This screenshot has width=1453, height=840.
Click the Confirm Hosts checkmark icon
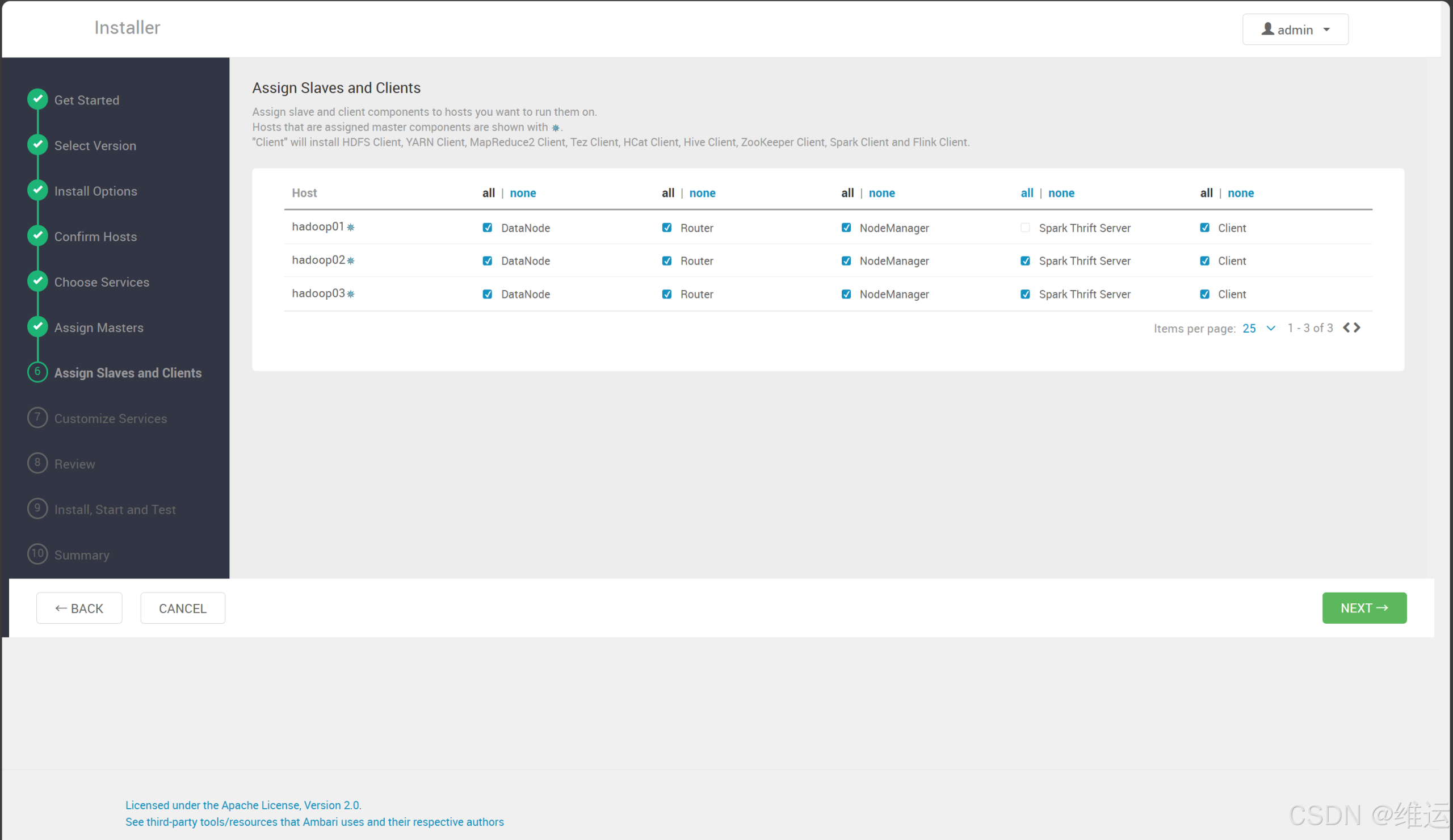pyautogui.click(x=37, y=236)
